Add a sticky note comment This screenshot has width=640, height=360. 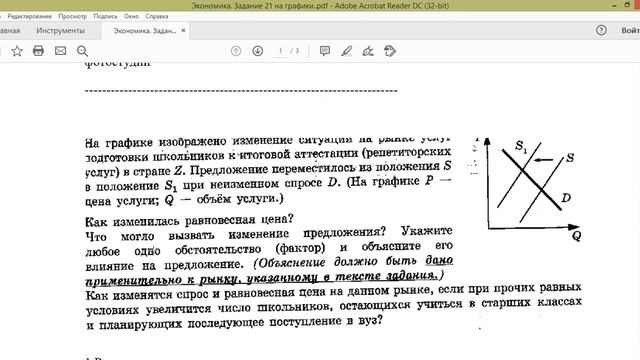(x=325, y=51)
